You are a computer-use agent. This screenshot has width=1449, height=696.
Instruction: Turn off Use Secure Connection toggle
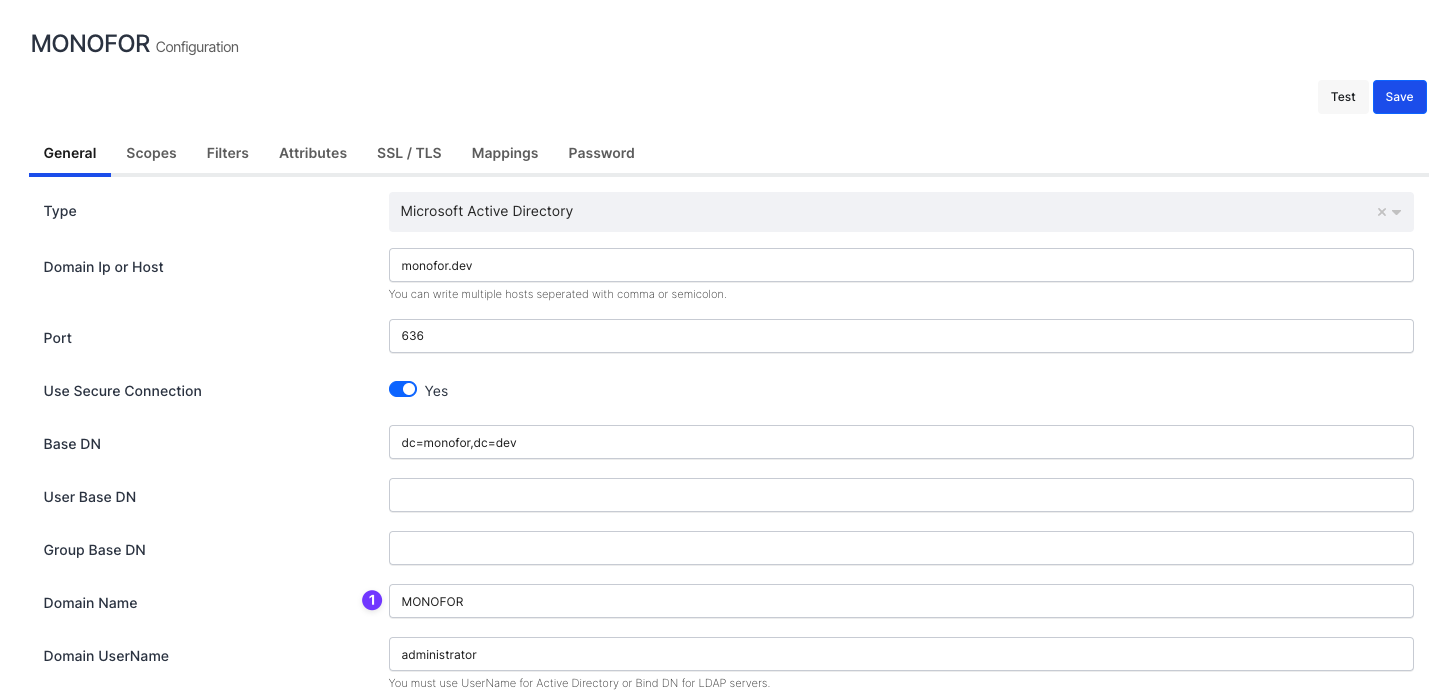[403, 389]
